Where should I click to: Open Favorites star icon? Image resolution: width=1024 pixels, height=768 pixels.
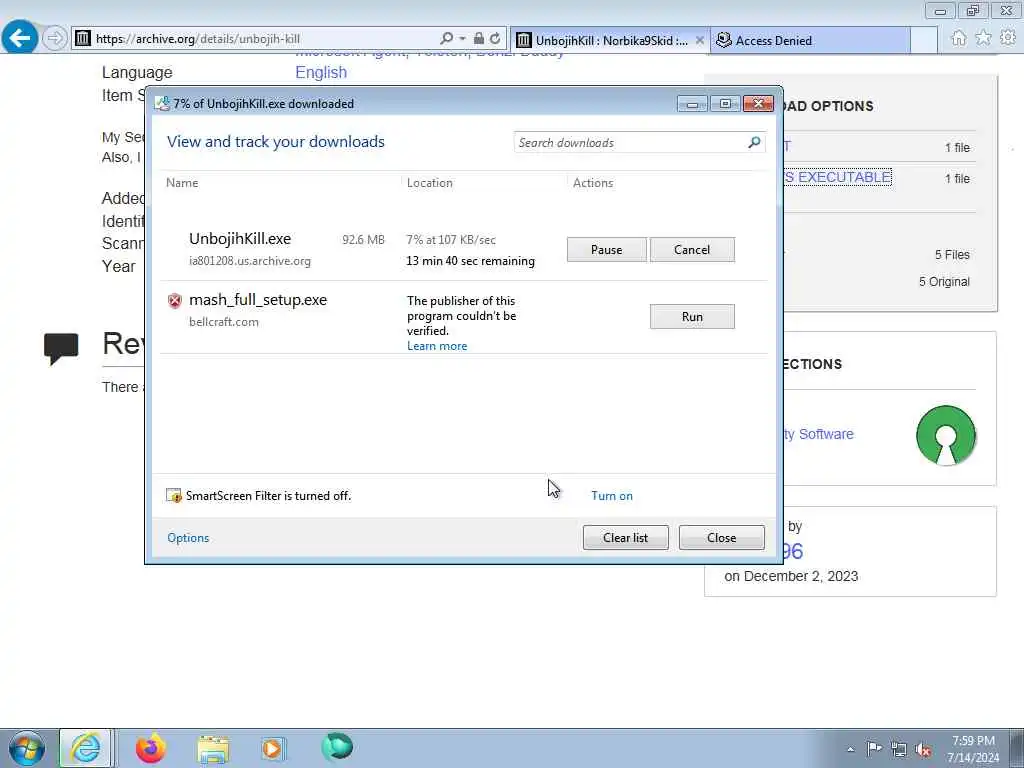[983, 39]
